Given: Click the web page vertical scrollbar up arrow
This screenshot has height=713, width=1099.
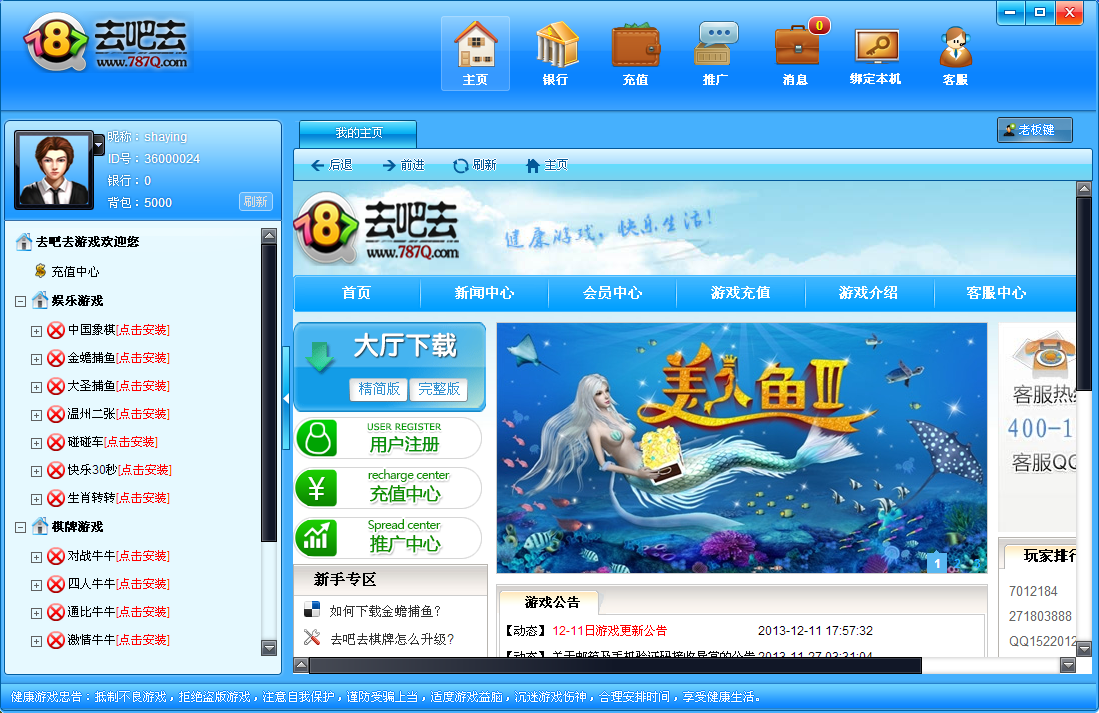Looking at the screenshot, I should [x=1084, y=189].
